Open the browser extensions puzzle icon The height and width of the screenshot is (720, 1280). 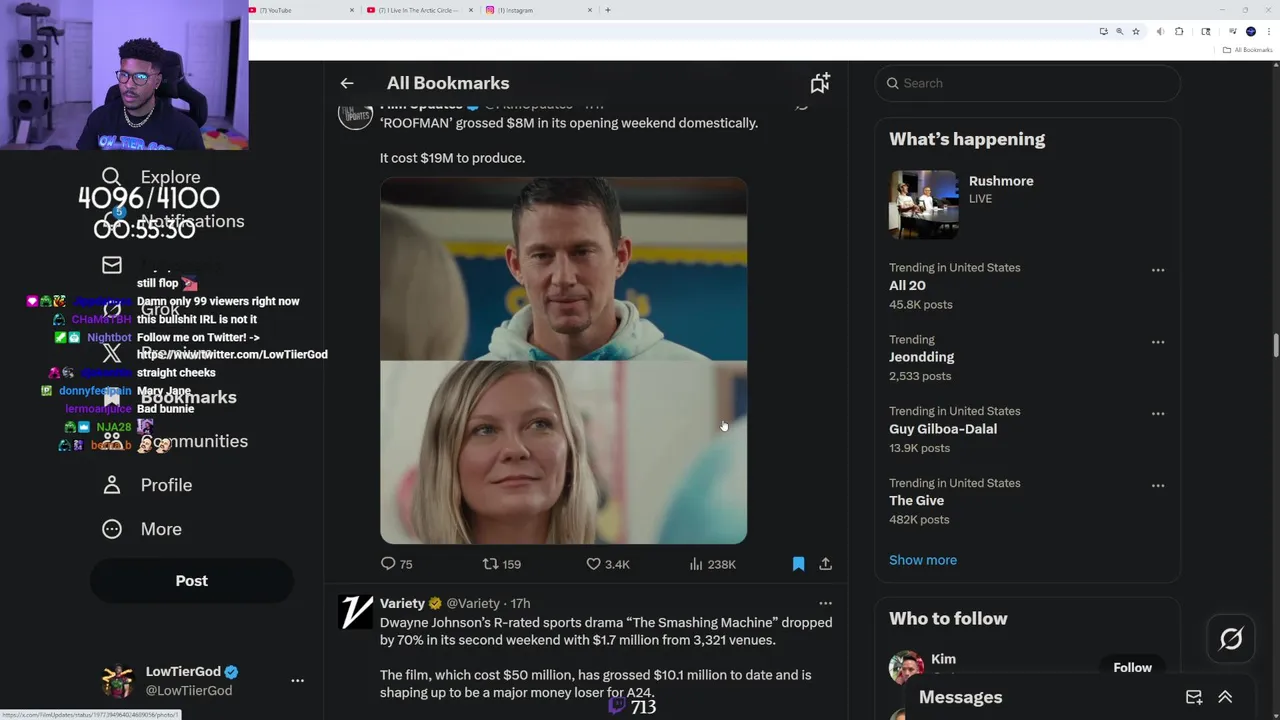(x=1179, y=32)
